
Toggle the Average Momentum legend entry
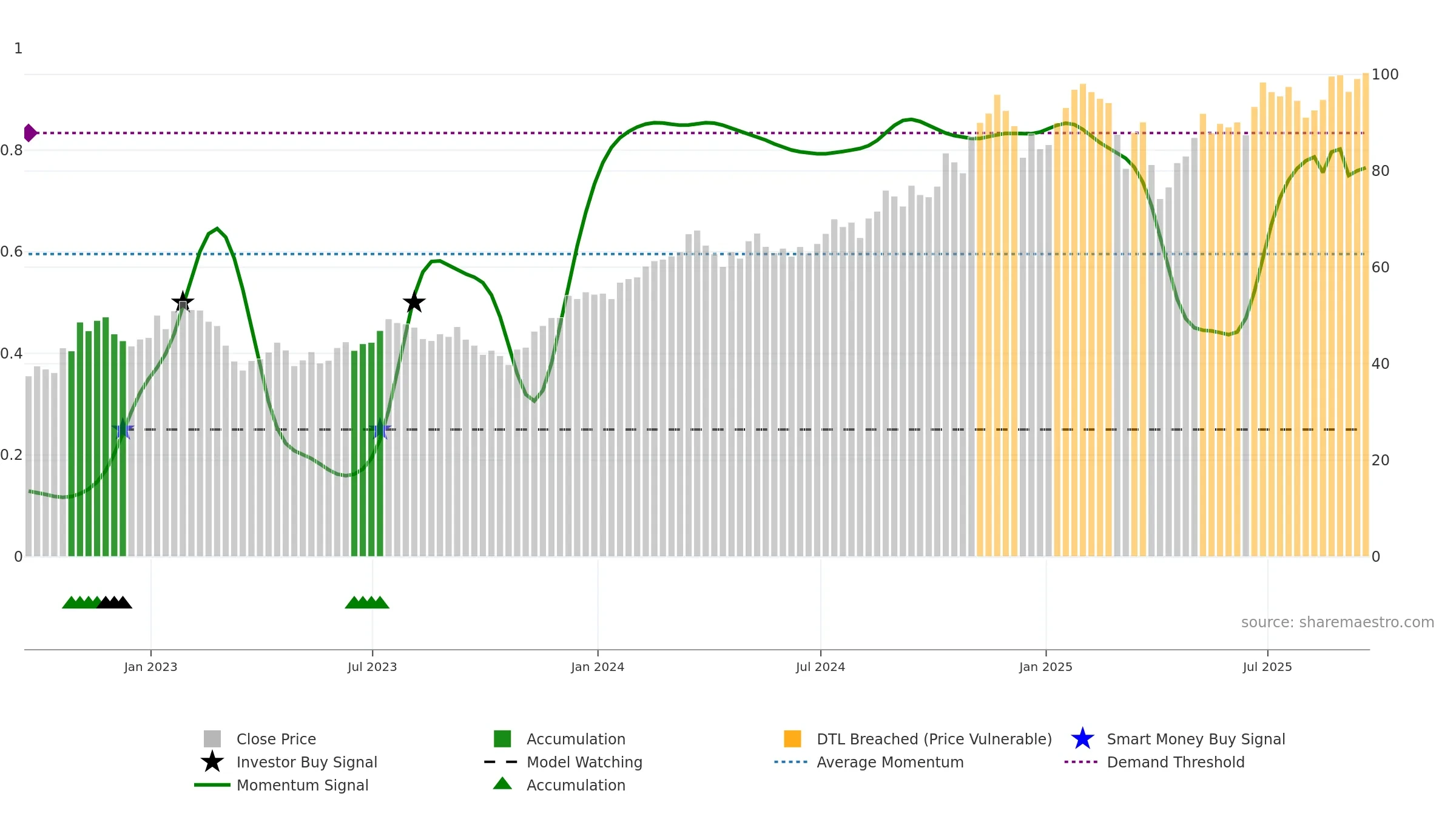pyautogui.click(x=869, y=762)
